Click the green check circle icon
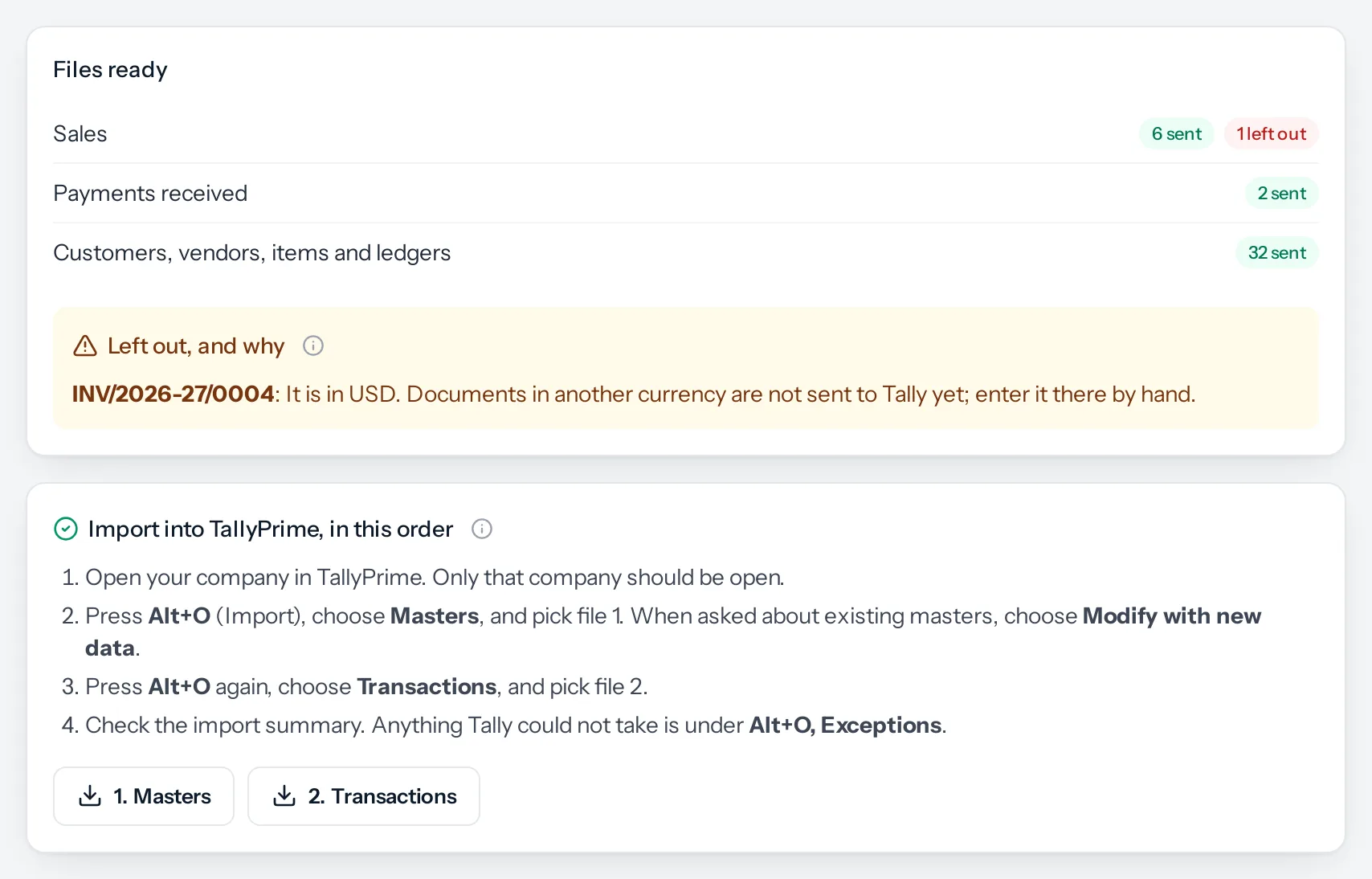Screen dimensions: 1372x879 click(x=65, y=529)
